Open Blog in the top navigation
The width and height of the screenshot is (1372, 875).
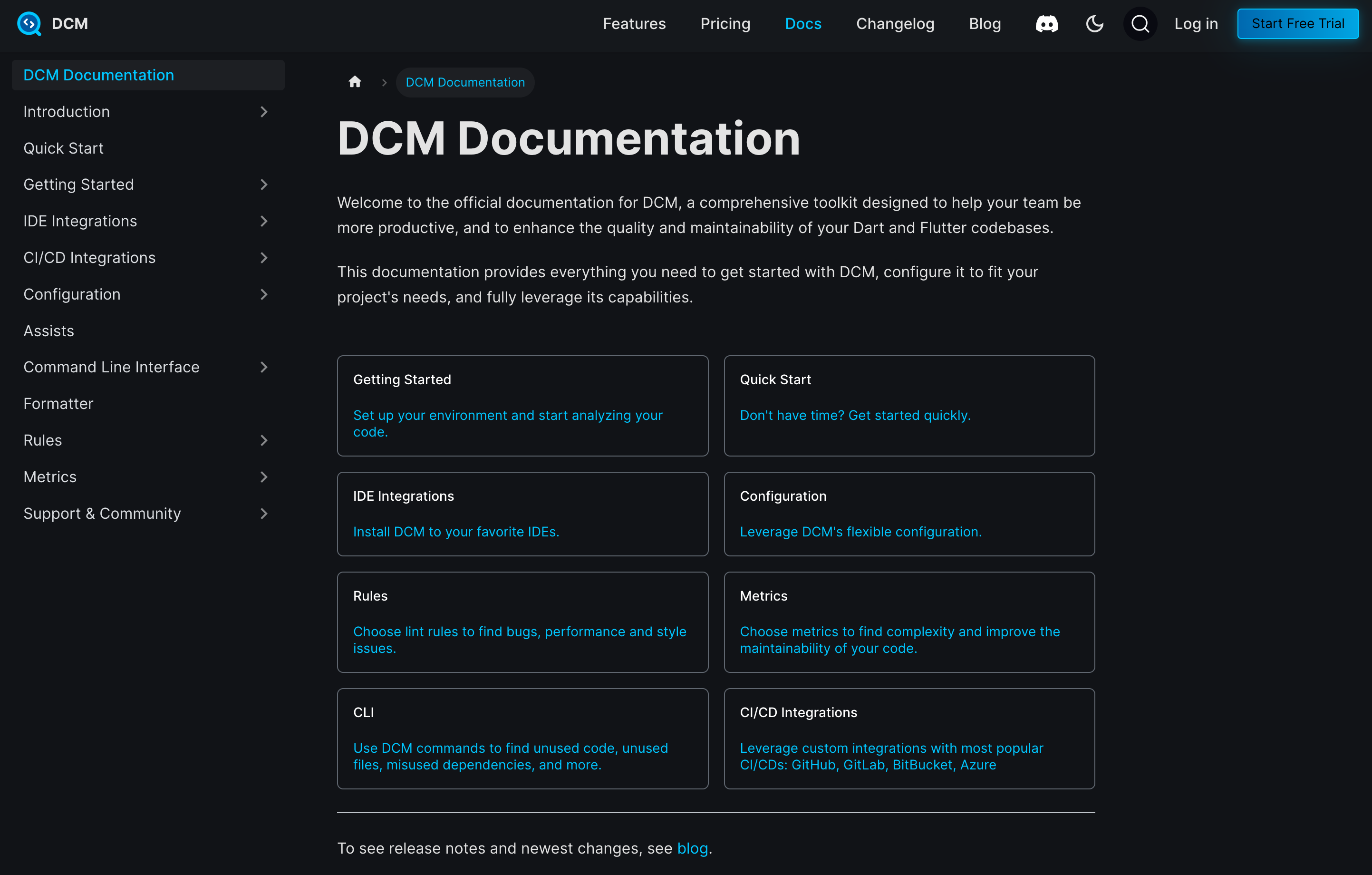tap(985, 23)
